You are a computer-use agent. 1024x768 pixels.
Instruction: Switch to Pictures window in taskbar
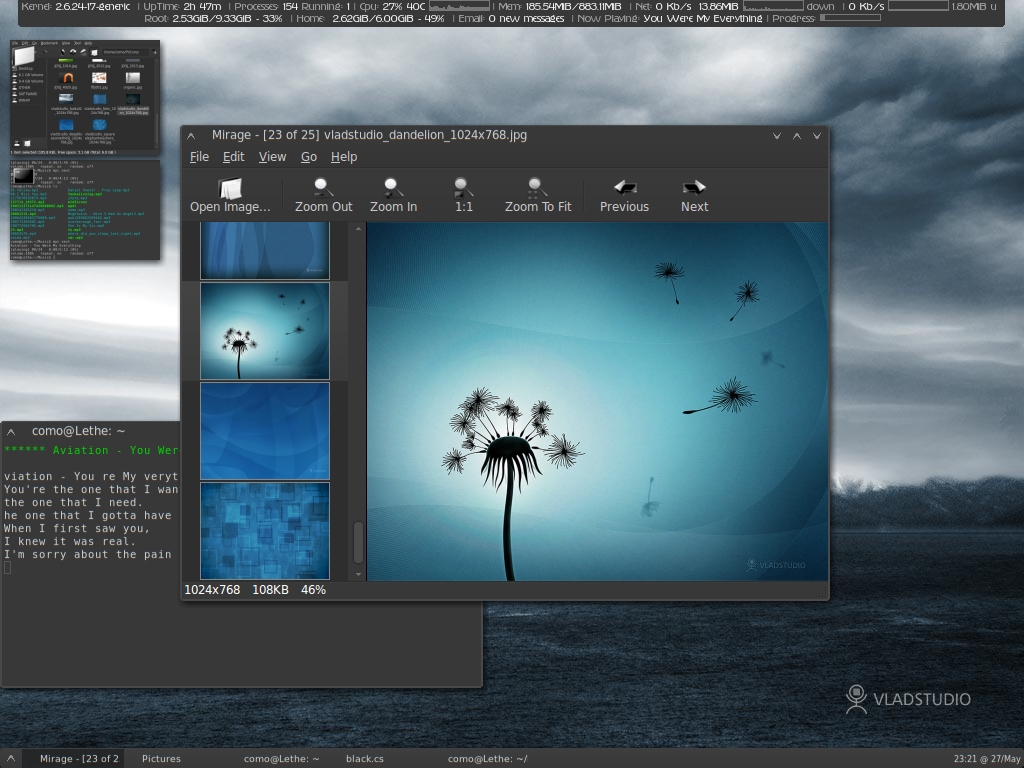(x=161, y=759)
